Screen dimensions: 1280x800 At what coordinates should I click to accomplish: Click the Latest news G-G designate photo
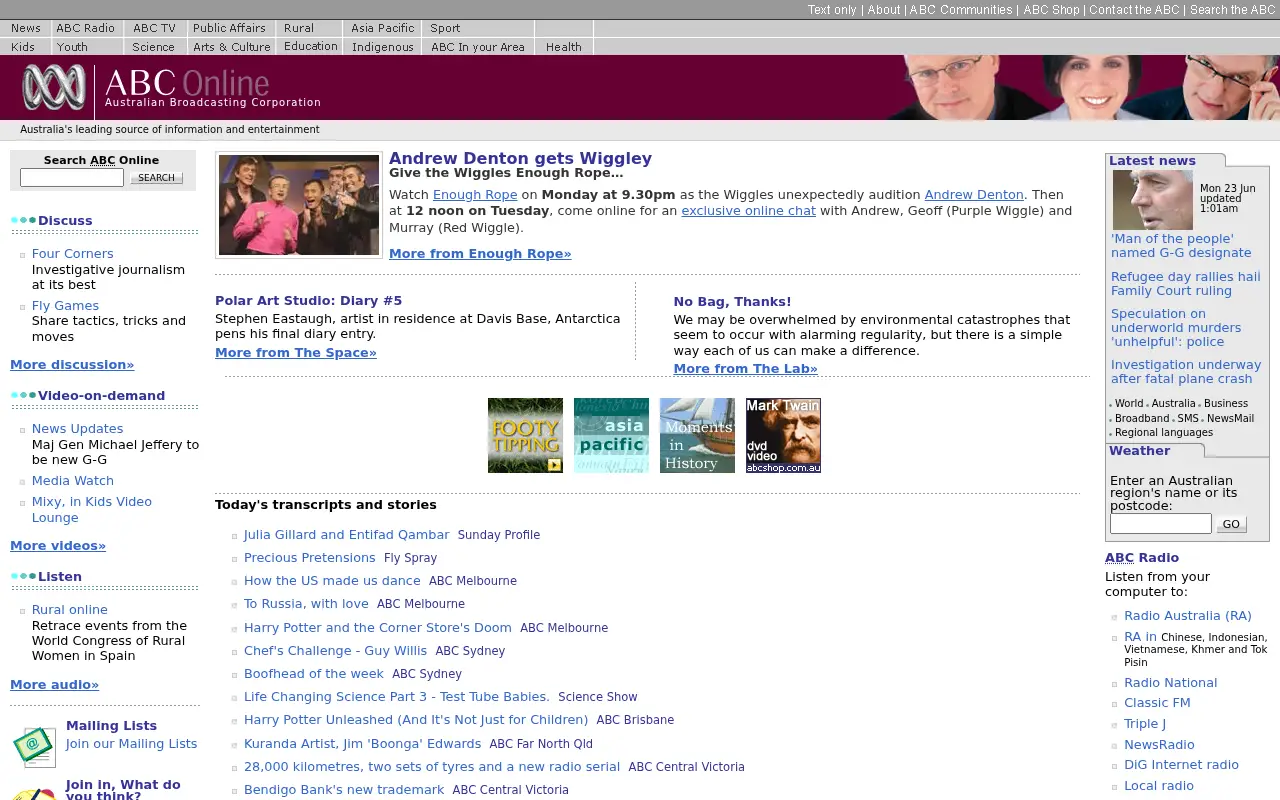coord(1153,200)
